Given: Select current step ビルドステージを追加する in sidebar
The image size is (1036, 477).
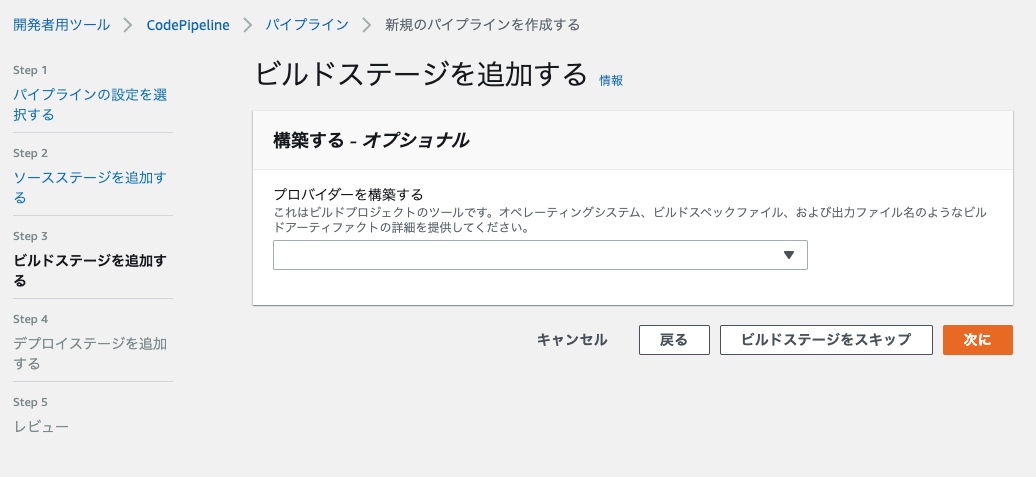Looking at the screenshot, I should click(x=89, y=270).
